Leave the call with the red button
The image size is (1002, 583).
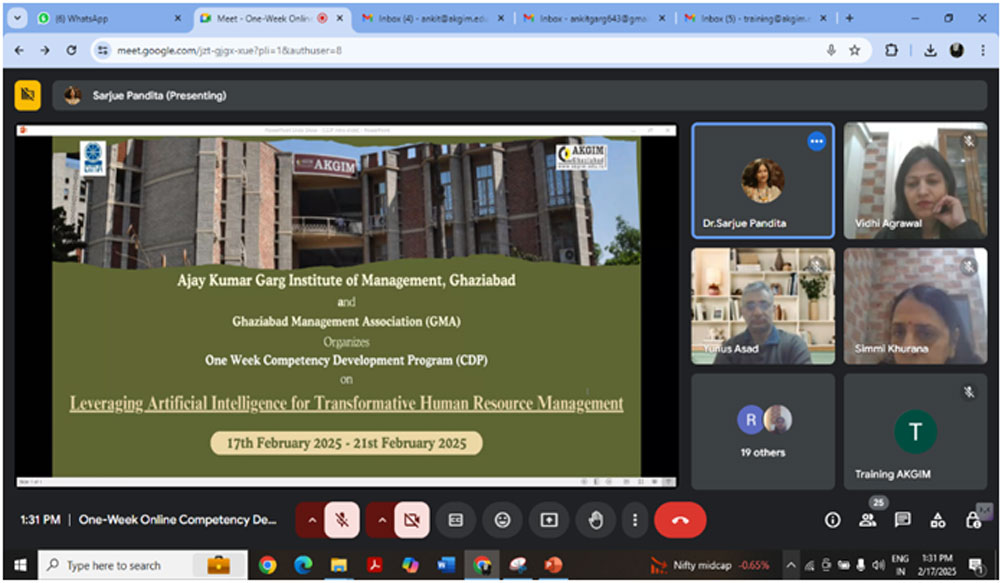(680, 520)
